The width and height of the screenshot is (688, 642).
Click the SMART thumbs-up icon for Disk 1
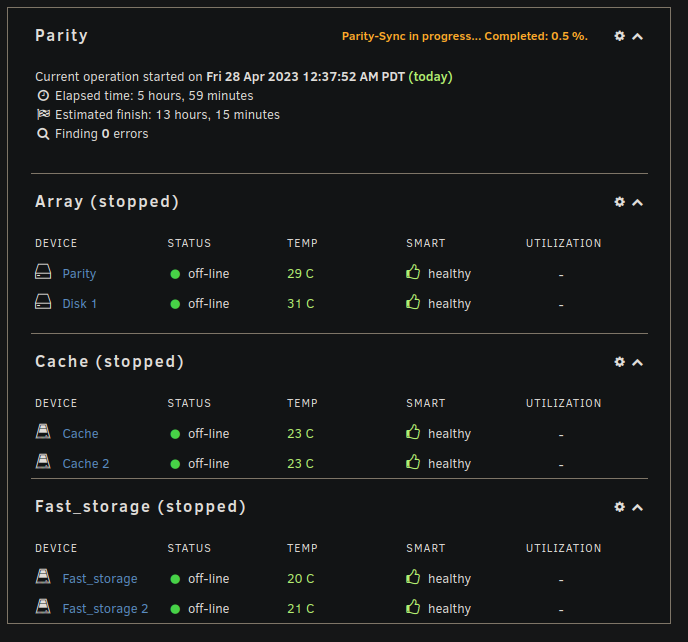(x=413, y=302)
